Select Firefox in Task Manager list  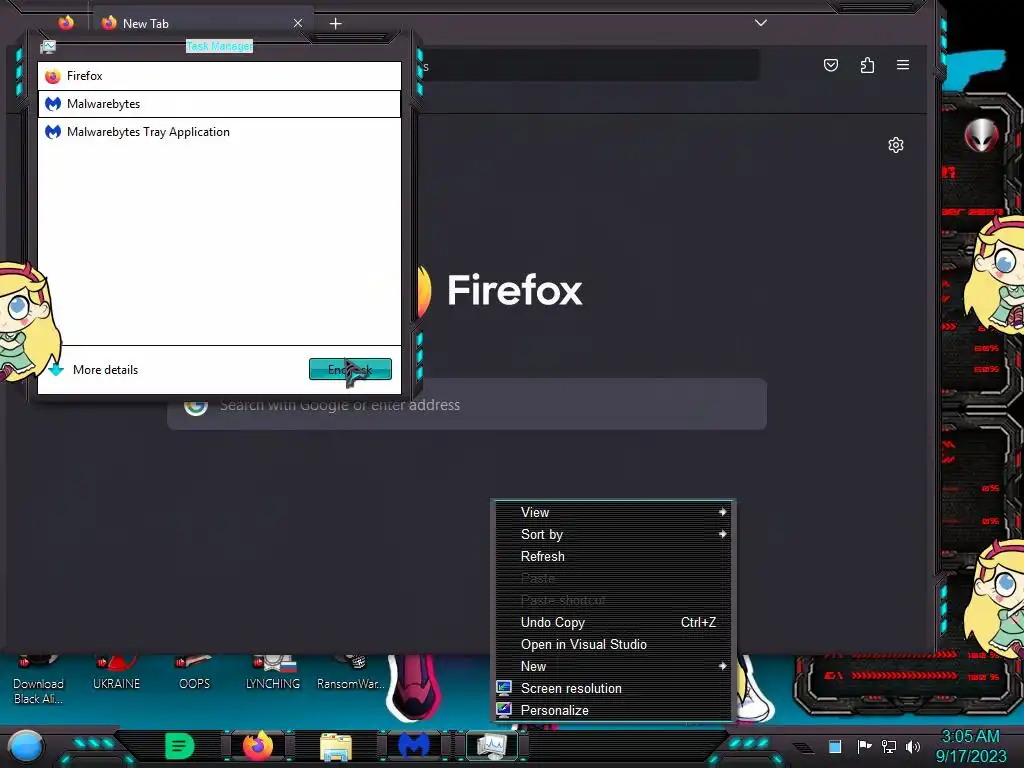(219, 76)
